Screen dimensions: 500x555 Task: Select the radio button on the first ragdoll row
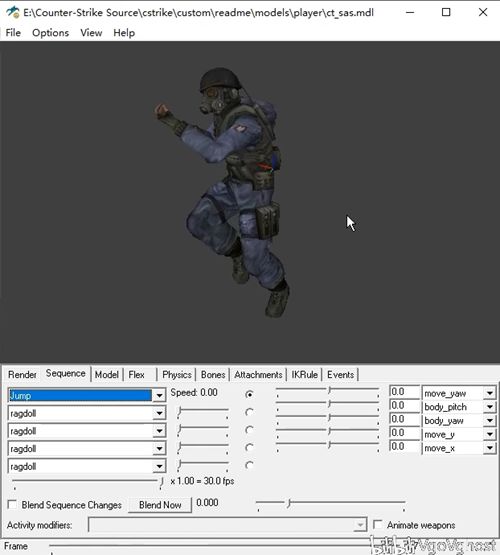tap(249, 412)
